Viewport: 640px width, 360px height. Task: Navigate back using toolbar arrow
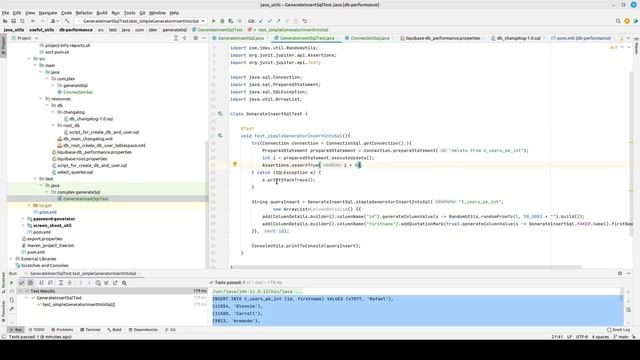pyautogui.click(x=33, y=21)
